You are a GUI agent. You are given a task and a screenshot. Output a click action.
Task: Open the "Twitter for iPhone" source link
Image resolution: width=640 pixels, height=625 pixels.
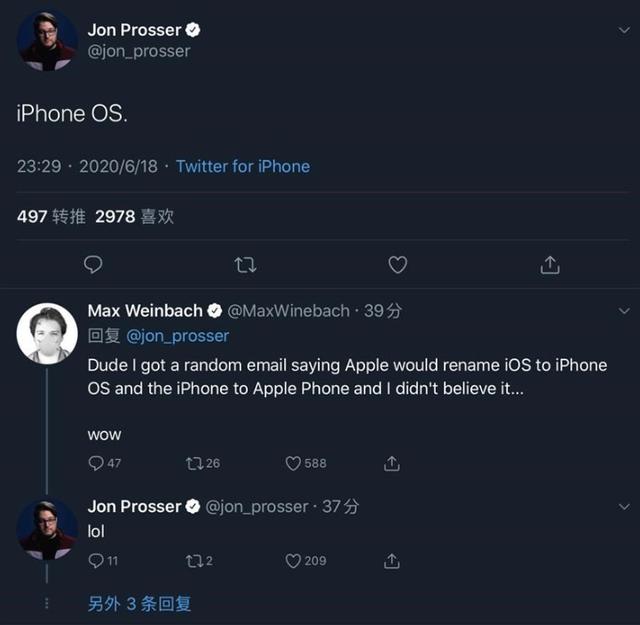[243, 166]
